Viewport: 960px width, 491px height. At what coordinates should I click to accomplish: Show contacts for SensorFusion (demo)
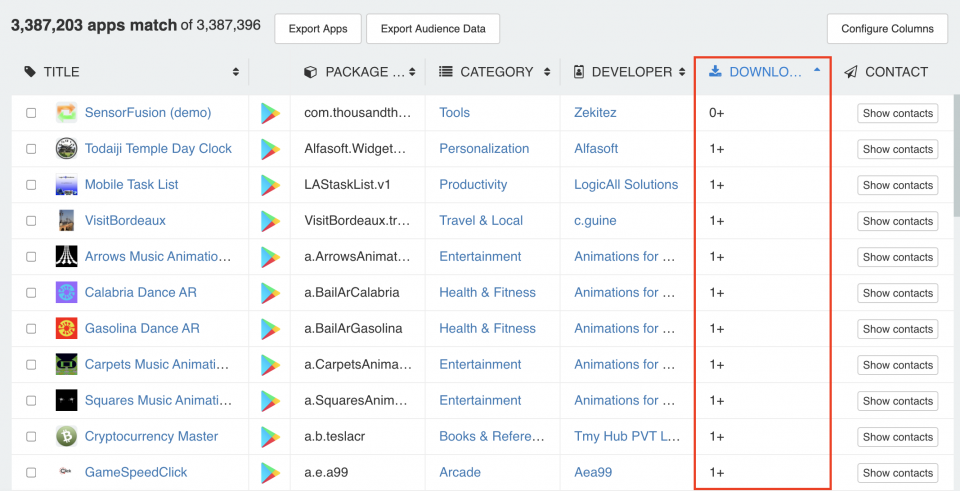[x=898, y=113]
